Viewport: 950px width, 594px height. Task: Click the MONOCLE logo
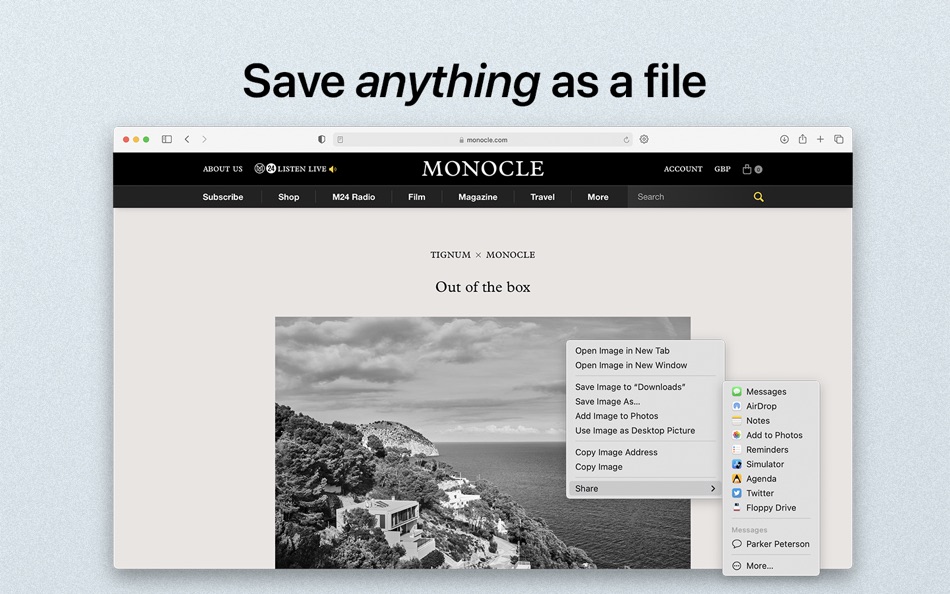[483, 169]
